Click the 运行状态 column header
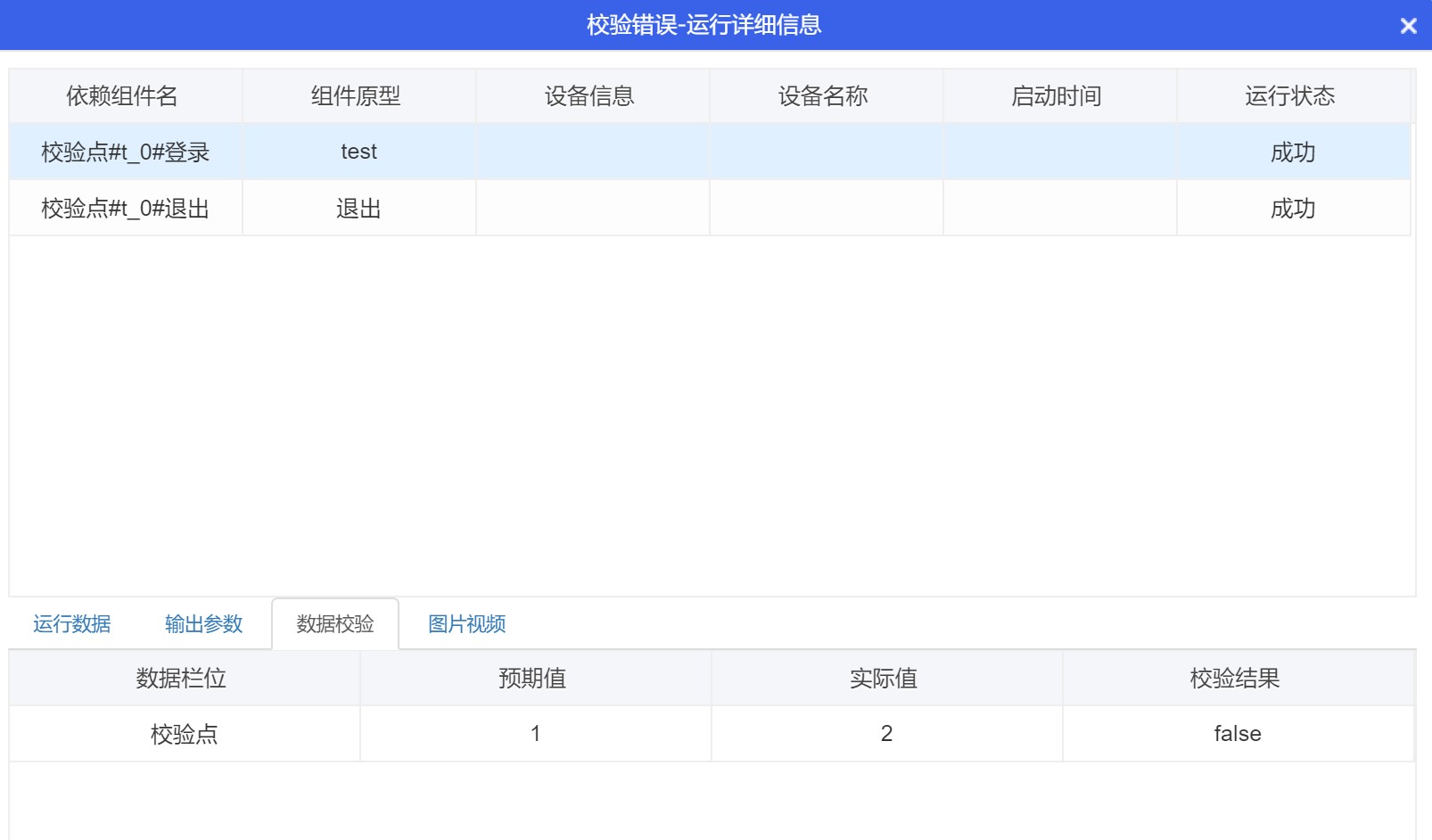This screenshot has height=840, width=1432. pyautogui.click(x=1290, y=96)
